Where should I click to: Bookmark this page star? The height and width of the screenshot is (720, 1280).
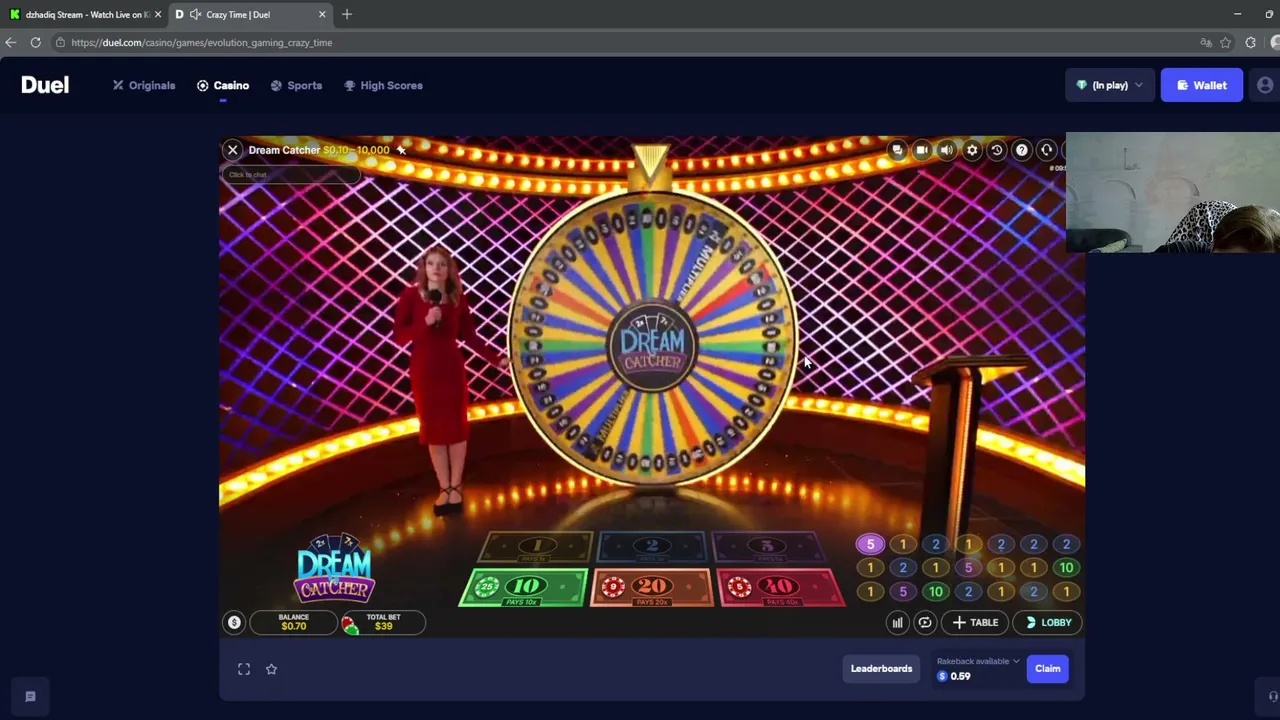1226,43
